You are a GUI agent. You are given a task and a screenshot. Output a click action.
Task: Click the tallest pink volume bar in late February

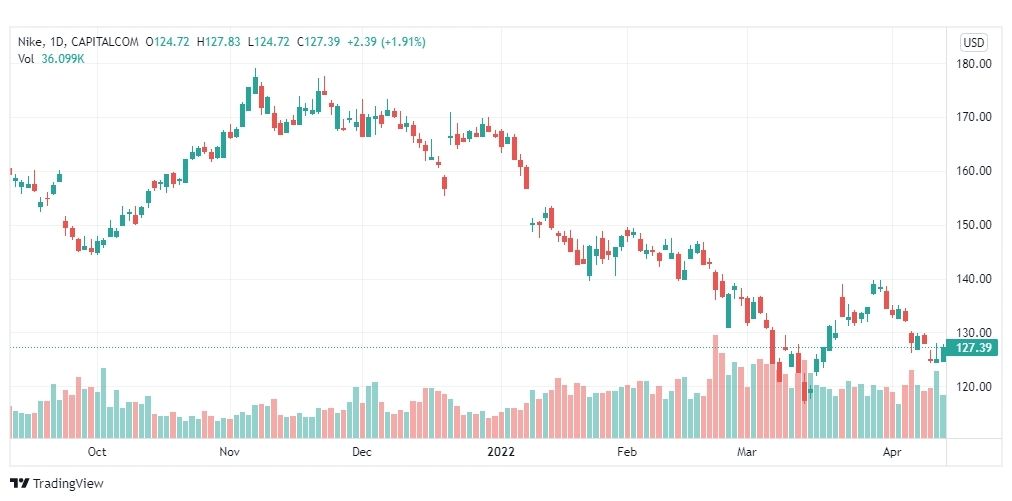pos(715,387)
